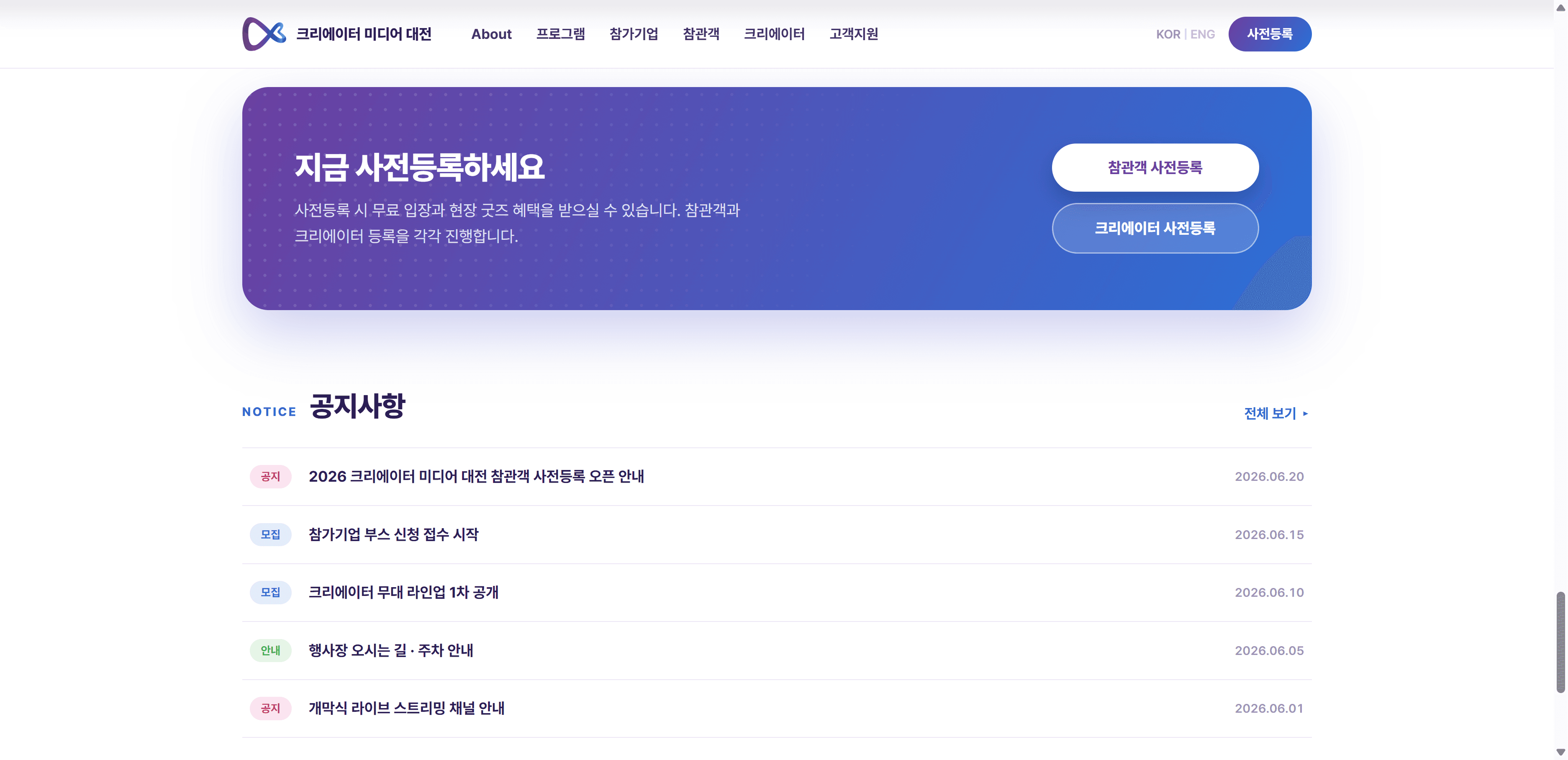Click the infinity-shaped site logo icon
The image size is (1568, 760).
tap(264, 34)
